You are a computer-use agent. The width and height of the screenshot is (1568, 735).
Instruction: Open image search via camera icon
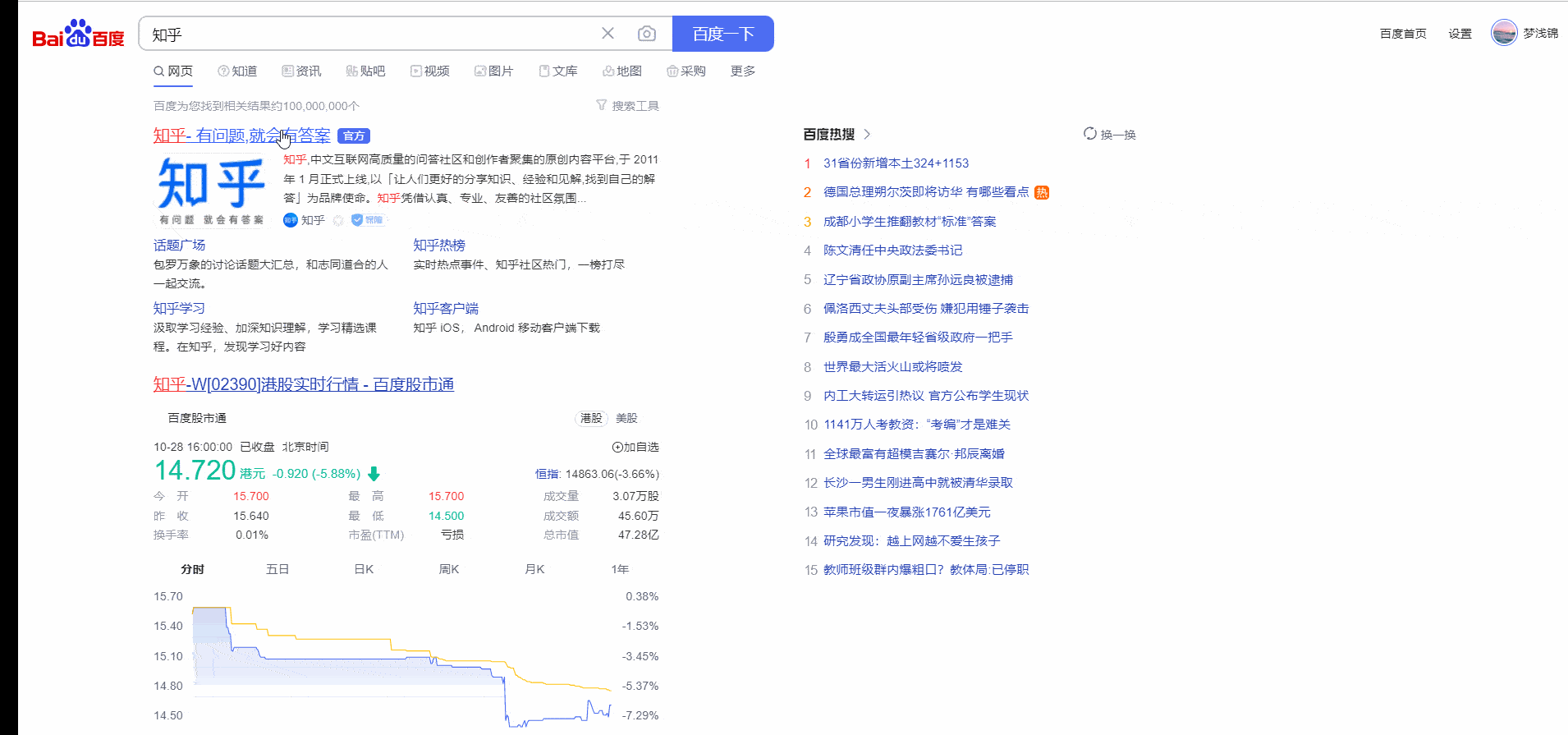point(647,34)
